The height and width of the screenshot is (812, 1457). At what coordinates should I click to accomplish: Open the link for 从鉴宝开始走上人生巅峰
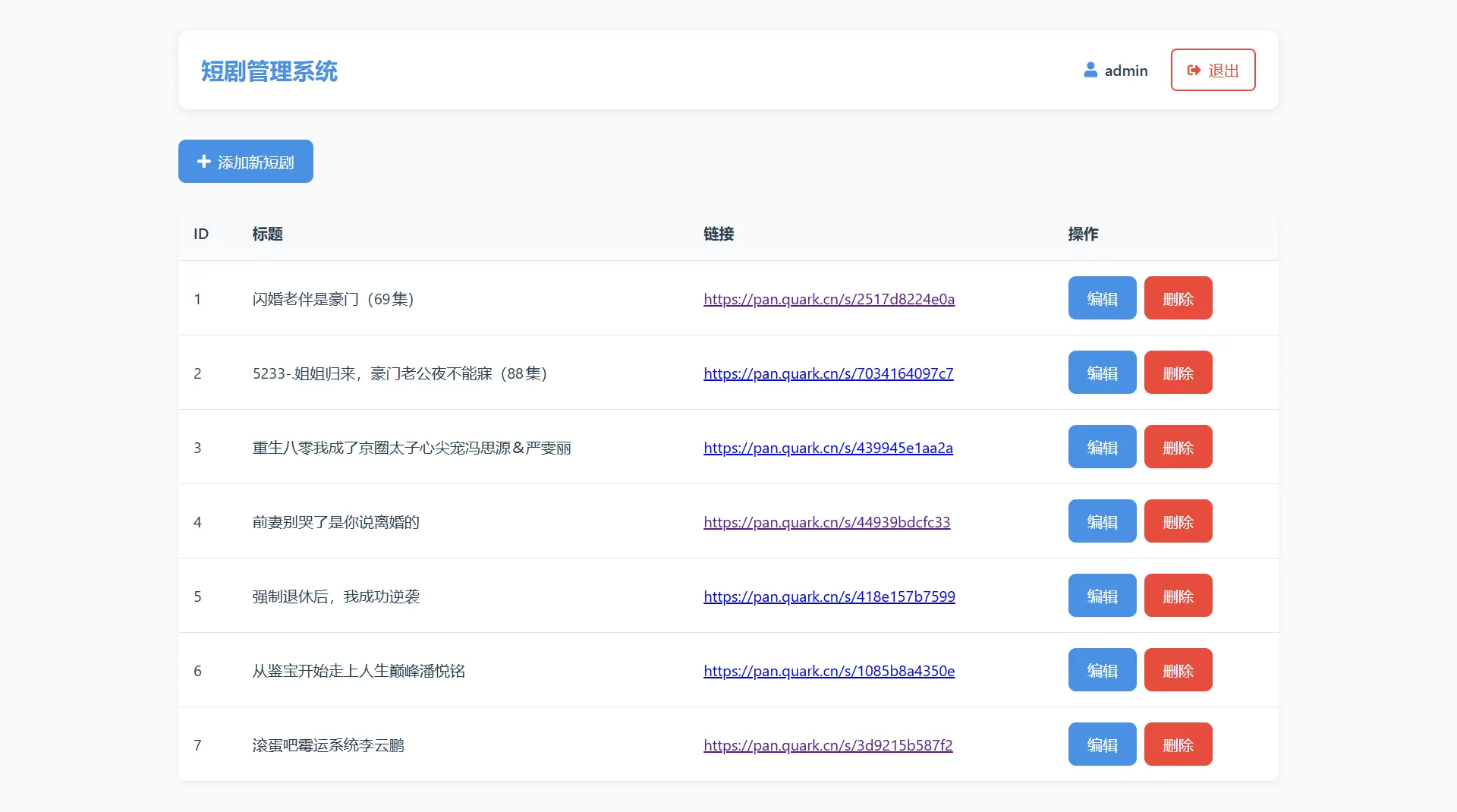coord(829,671)
